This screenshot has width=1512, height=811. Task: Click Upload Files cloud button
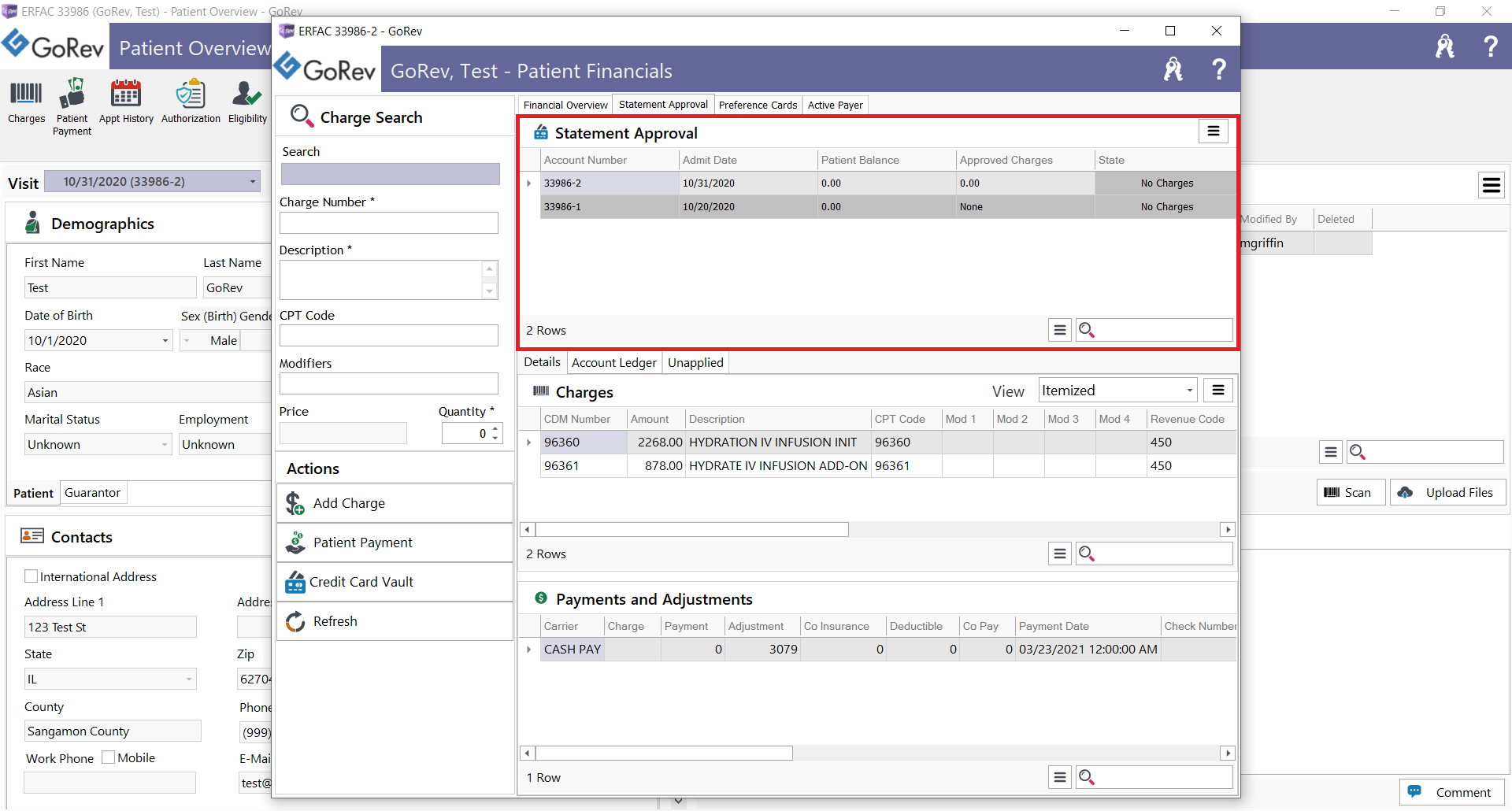[1447, 492]
